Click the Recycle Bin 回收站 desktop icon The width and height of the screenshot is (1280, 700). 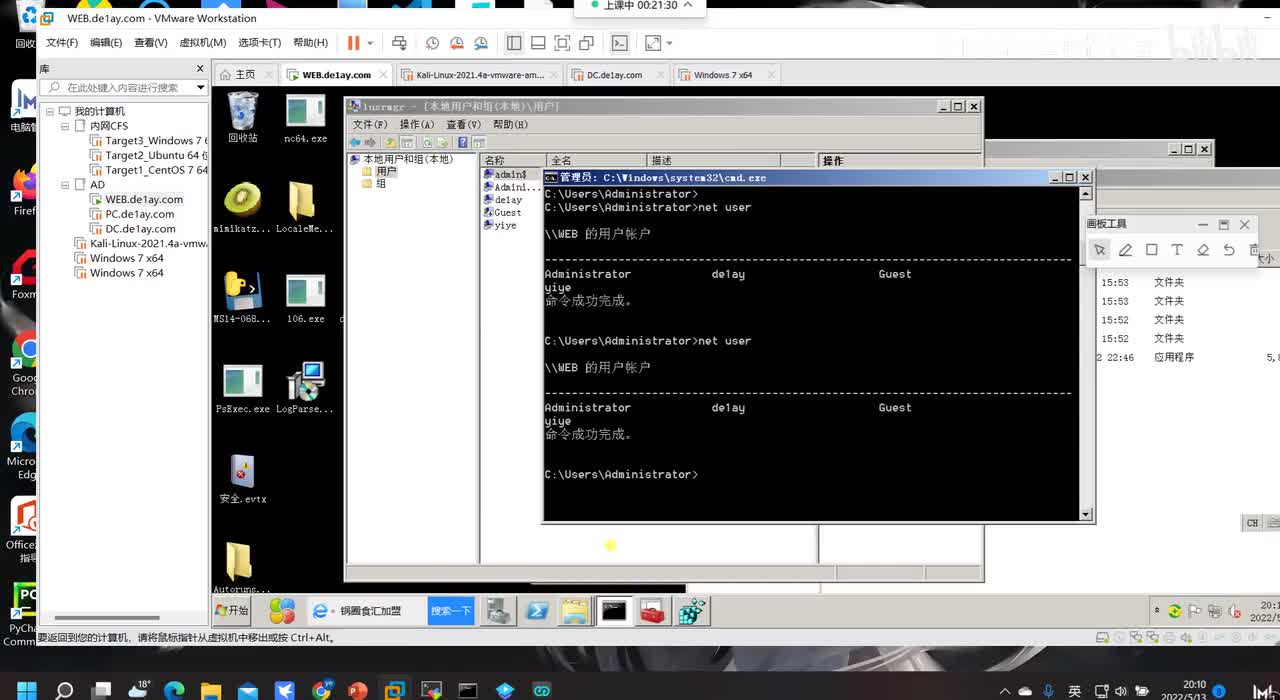[x=243, y=118]
